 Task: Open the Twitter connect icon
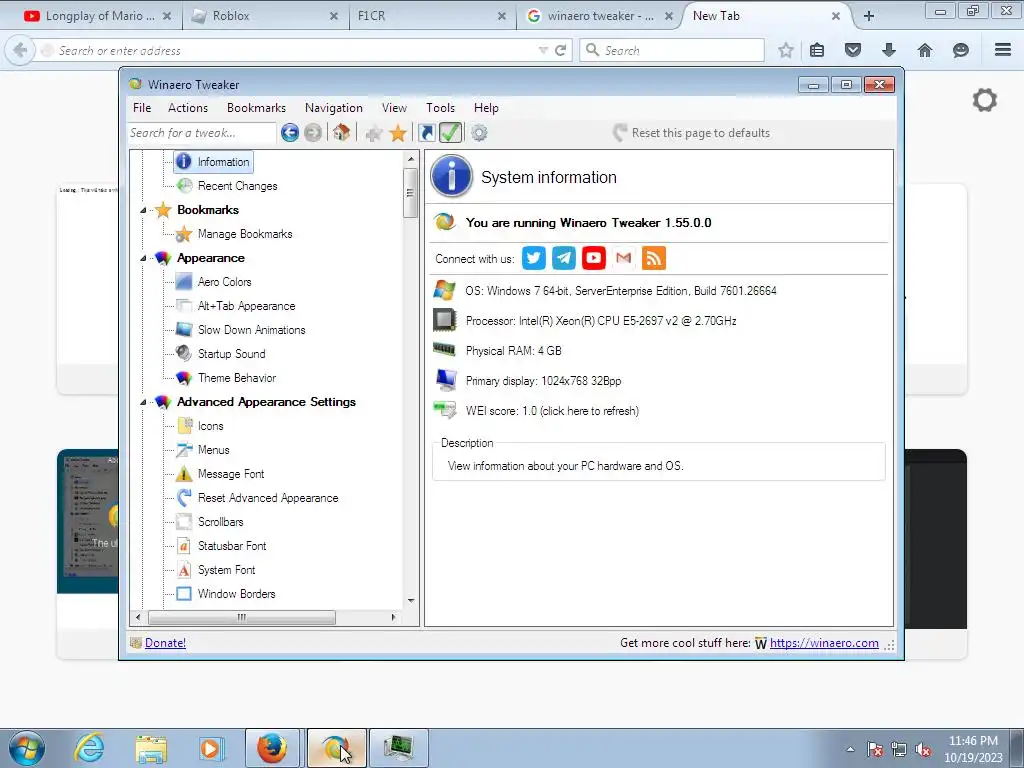click(x=534, y=258)
